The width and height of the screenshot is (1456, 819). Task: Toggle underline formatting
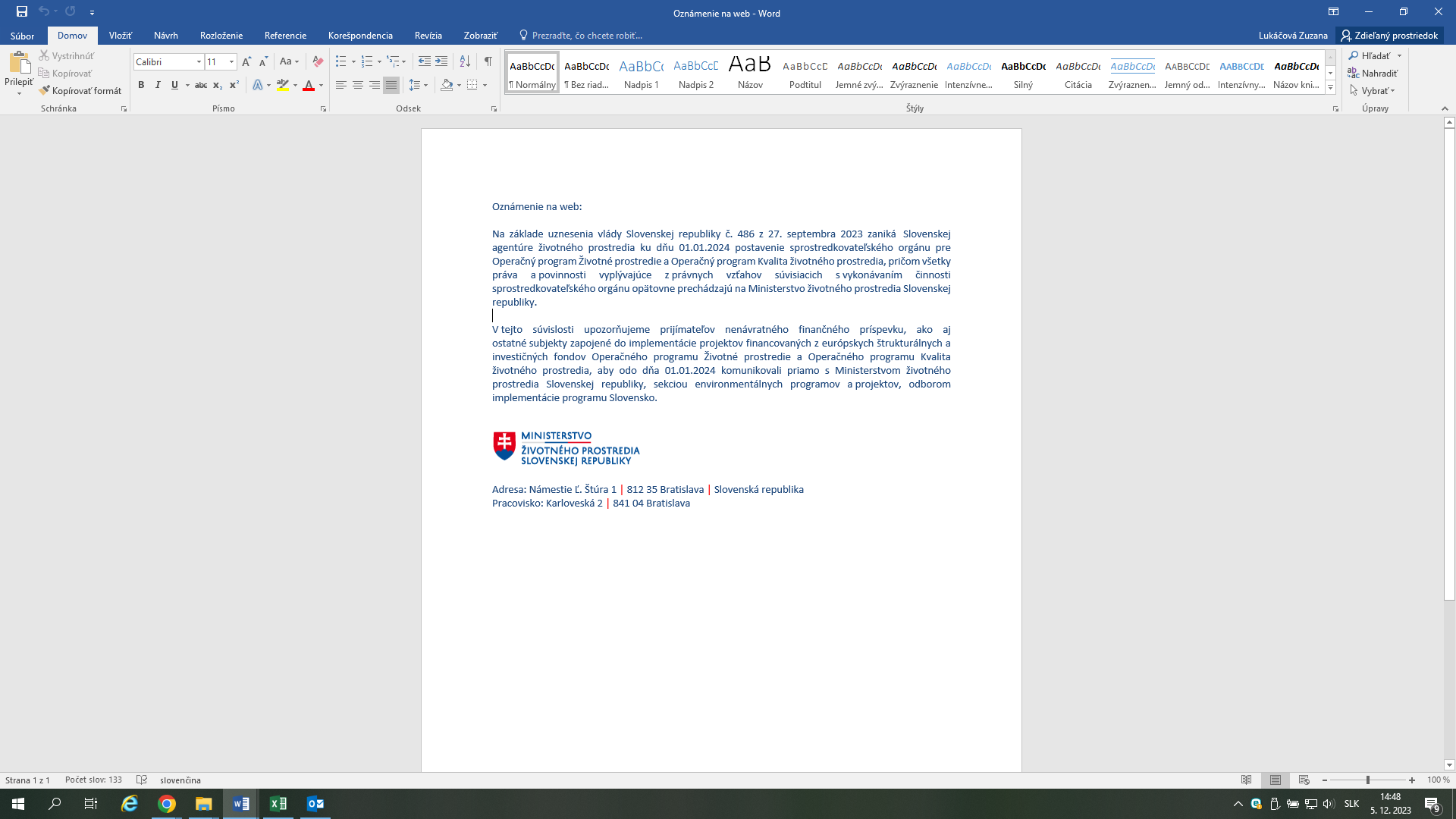174,85
